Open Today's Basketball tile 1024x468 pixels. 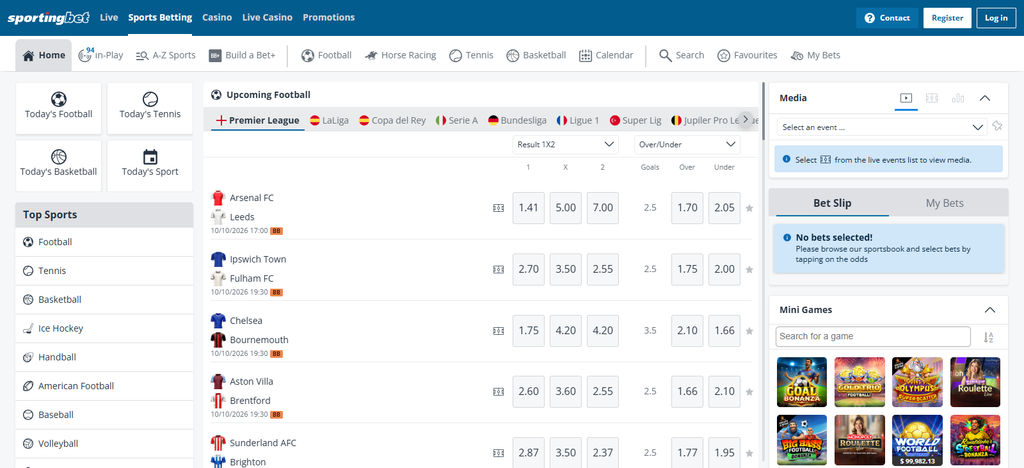click(59, 166)
